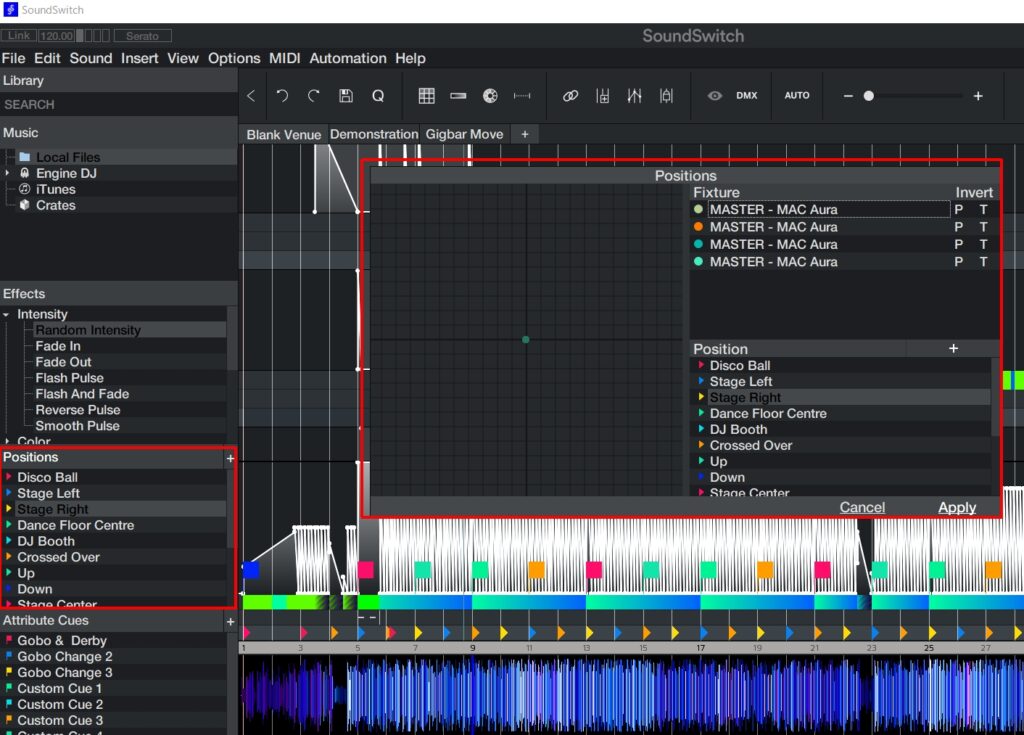1024x735 pixels.
Task: Click the position dot in pan/tilt grid
Action: (x=526, y=340)
